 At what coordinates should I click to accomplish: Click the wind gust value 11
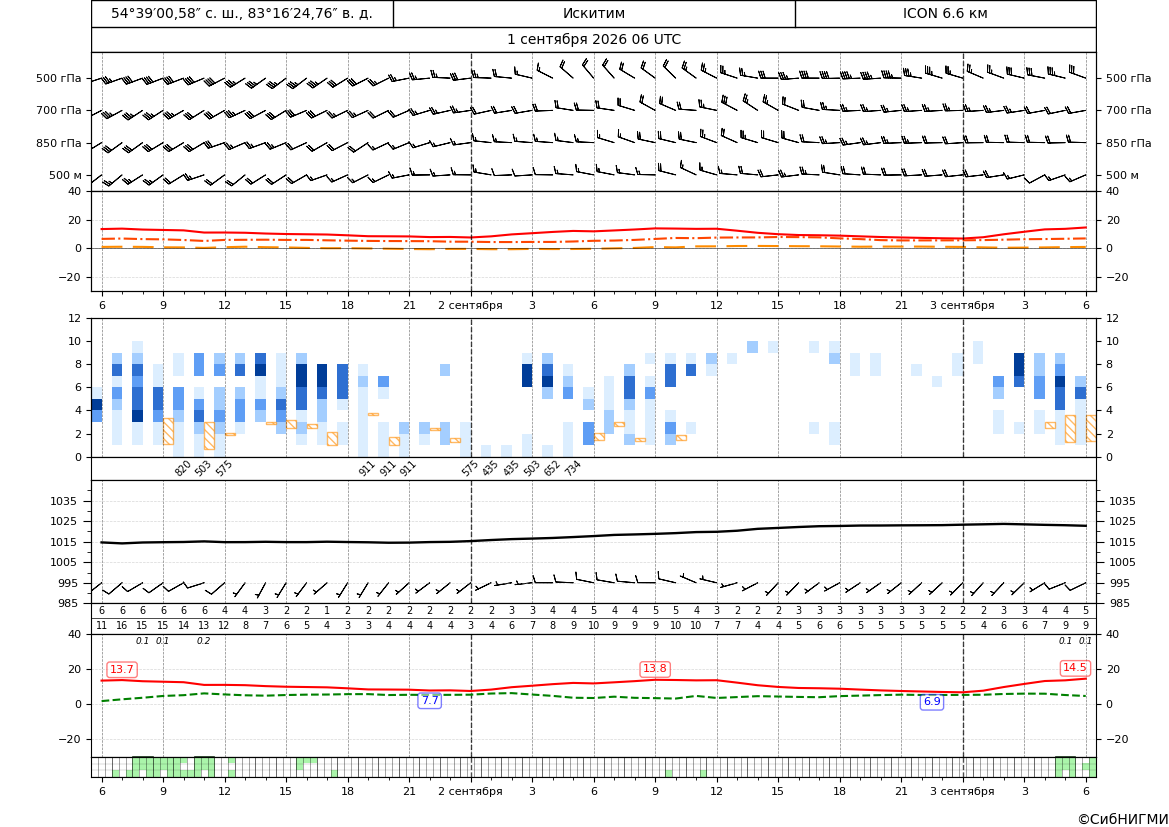101,626
